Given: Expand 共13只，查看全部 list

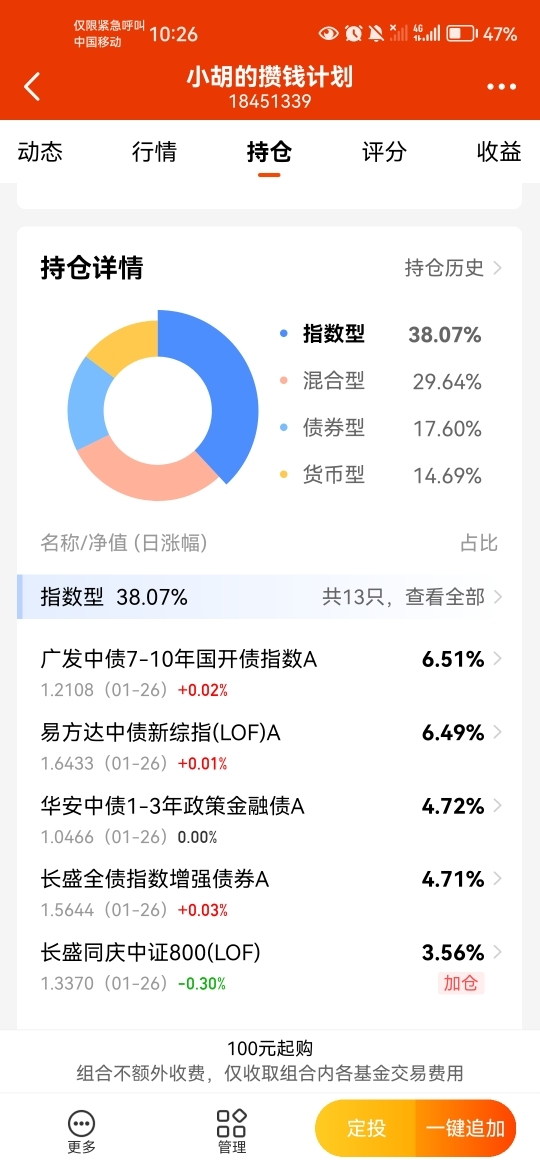Looking at the screenshot, I should coord(412,597).
